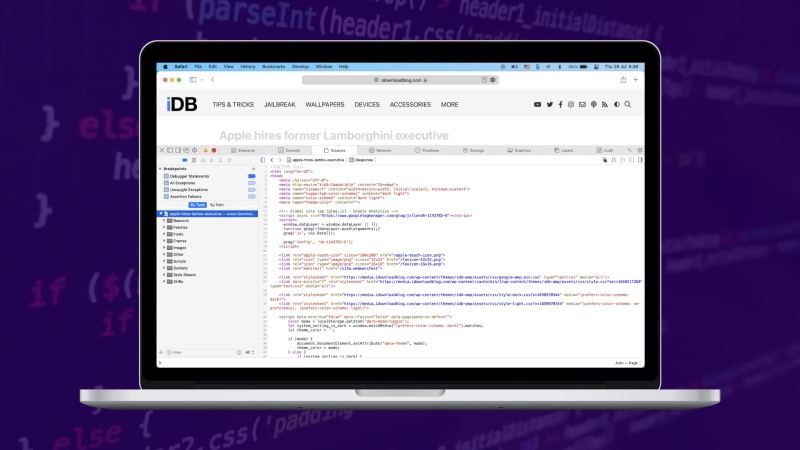Collapse the Breakpoints section
The width and height of the screenshot is (800, 450).
coord(160,169)
